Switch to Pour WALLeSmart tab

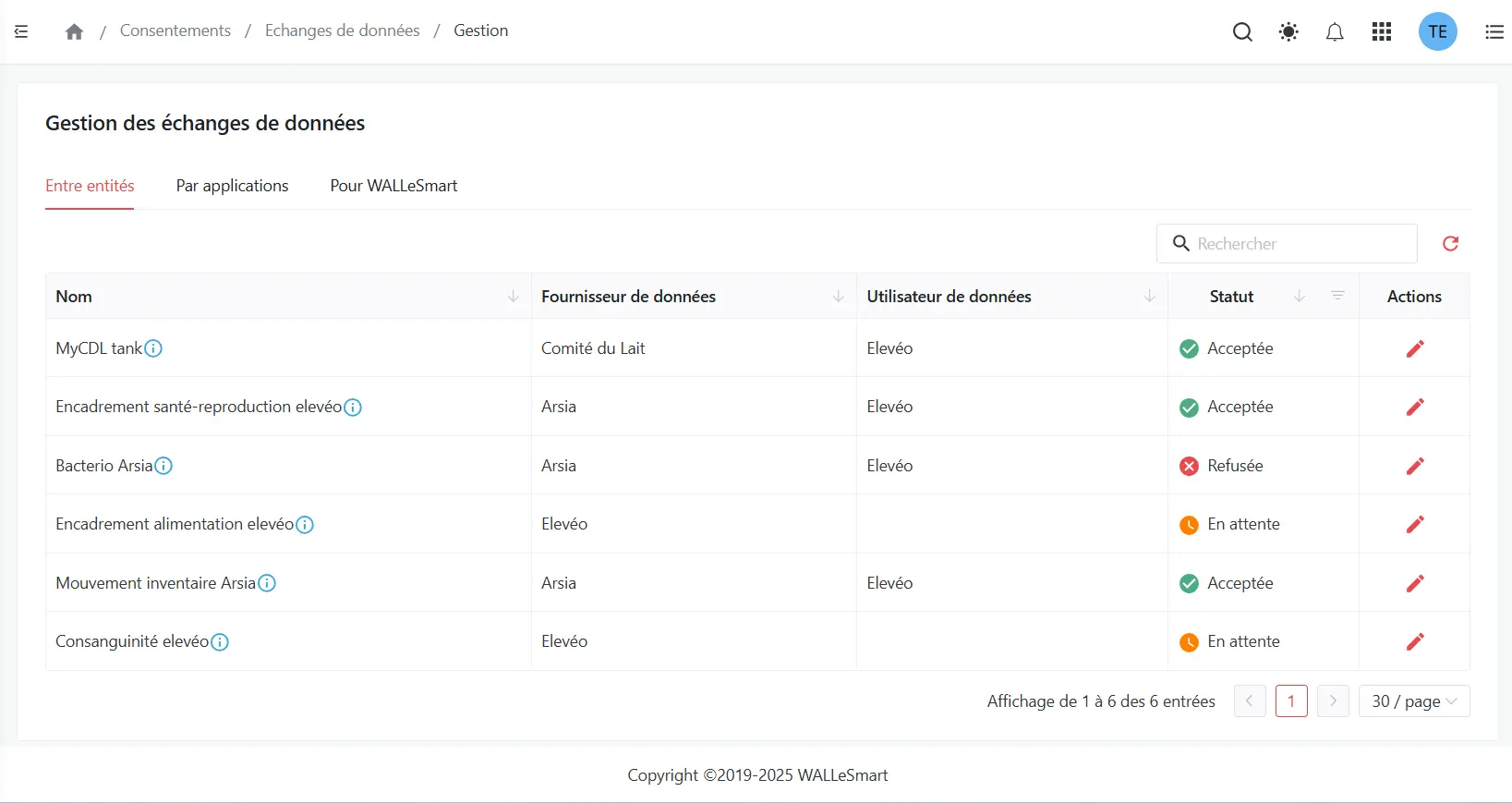point(393,186)
